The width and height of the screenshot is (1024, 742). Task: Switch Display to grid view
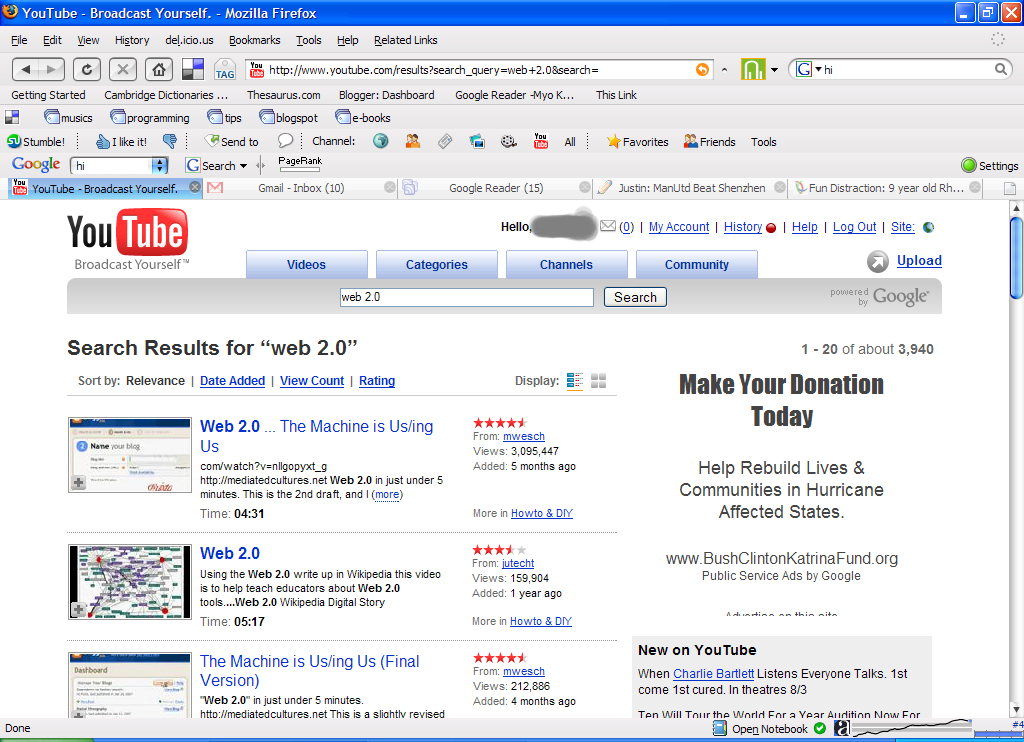pyautogui.click(x=598, y=381)
